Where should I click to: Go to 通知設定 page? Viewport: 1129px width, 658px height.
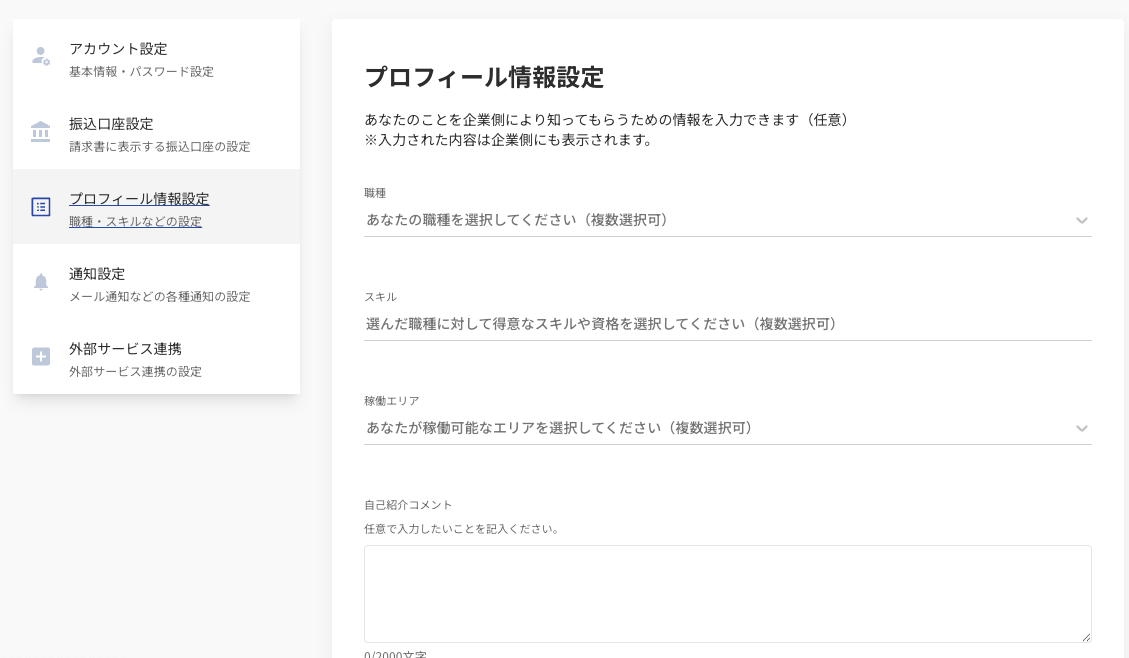97,274
